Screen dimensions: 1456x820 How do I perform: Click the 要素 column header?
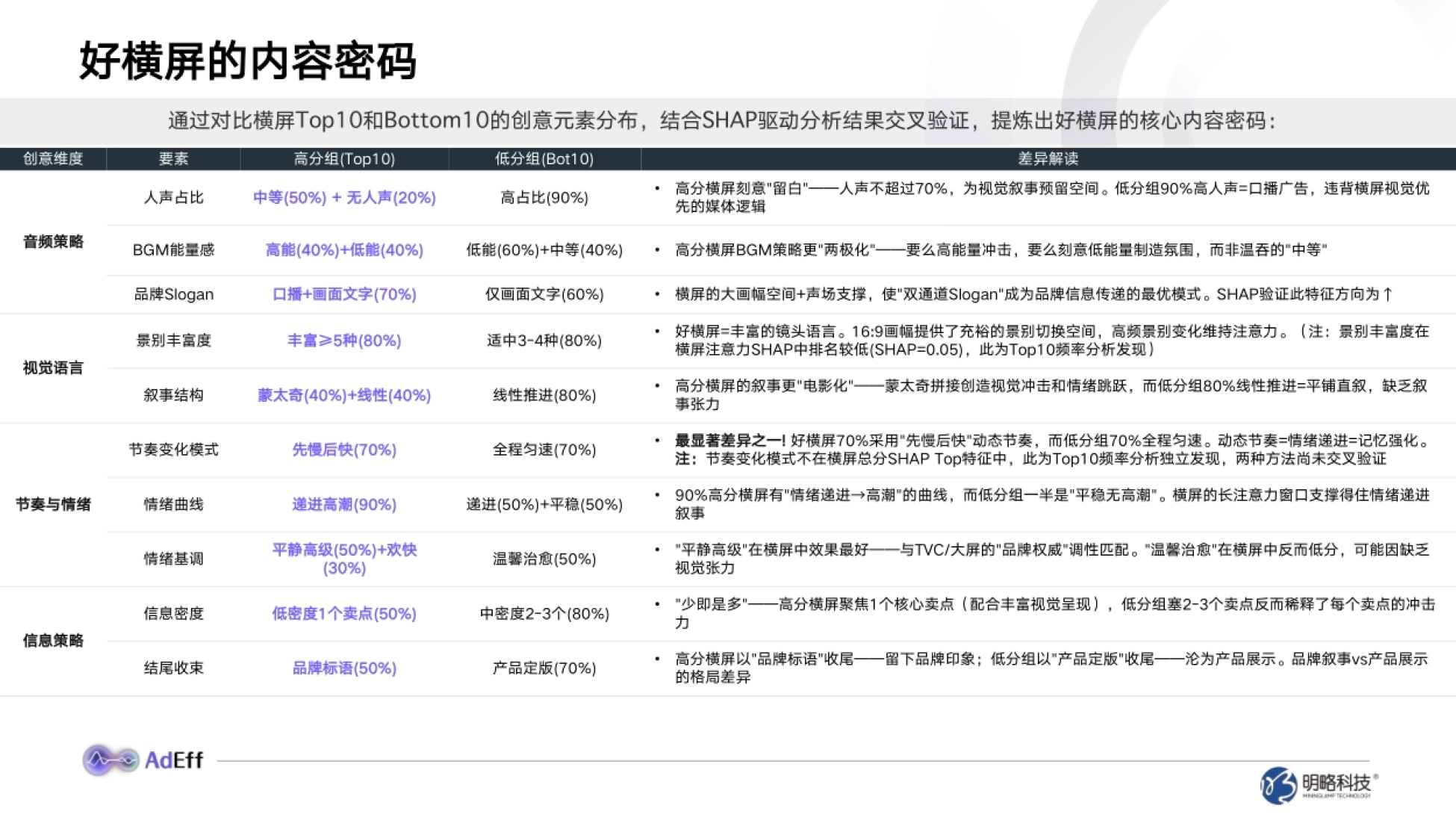click(x=173, y=158)
